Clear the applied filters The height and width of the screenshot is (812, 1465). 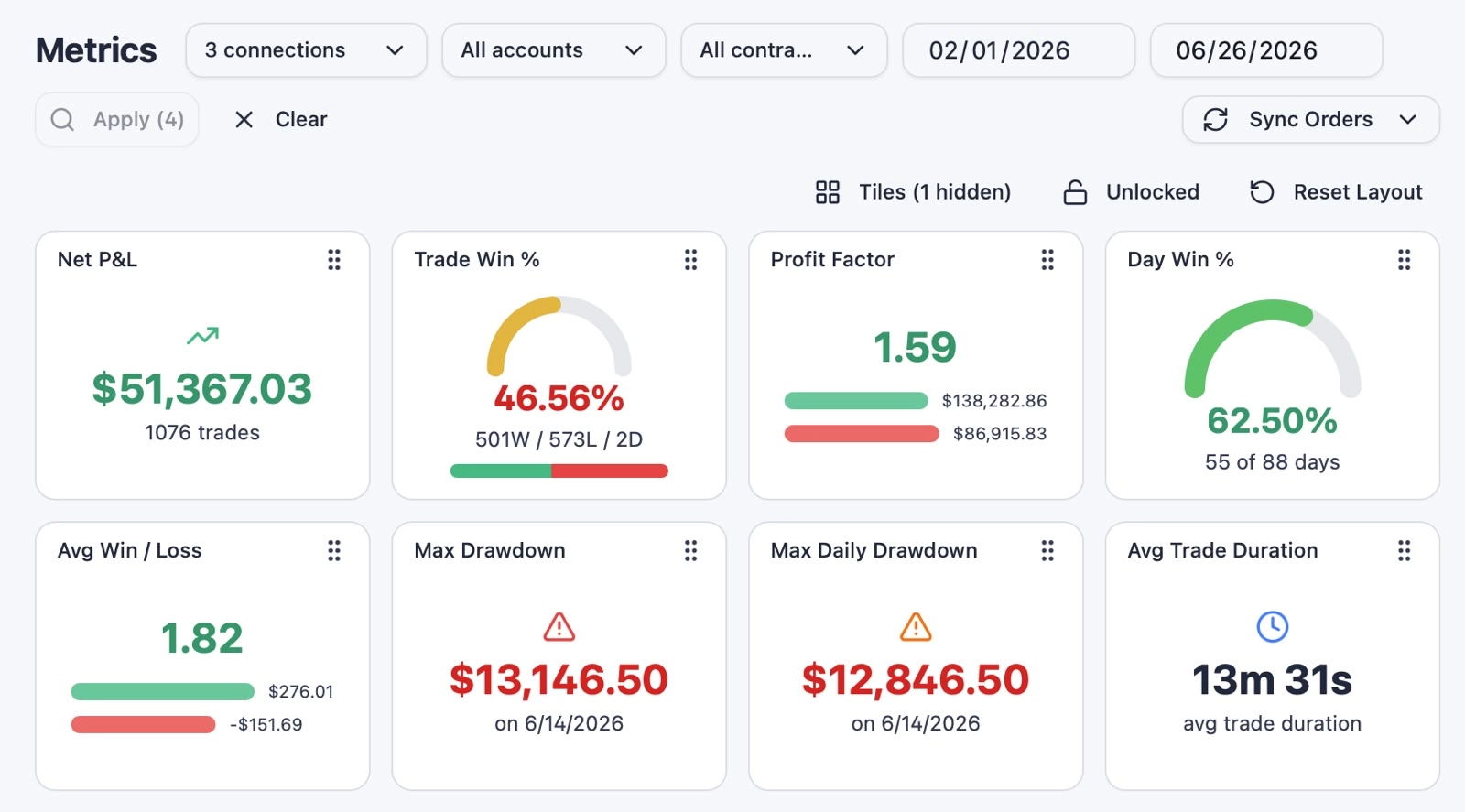pyautogui.click(x=281, y=120)
